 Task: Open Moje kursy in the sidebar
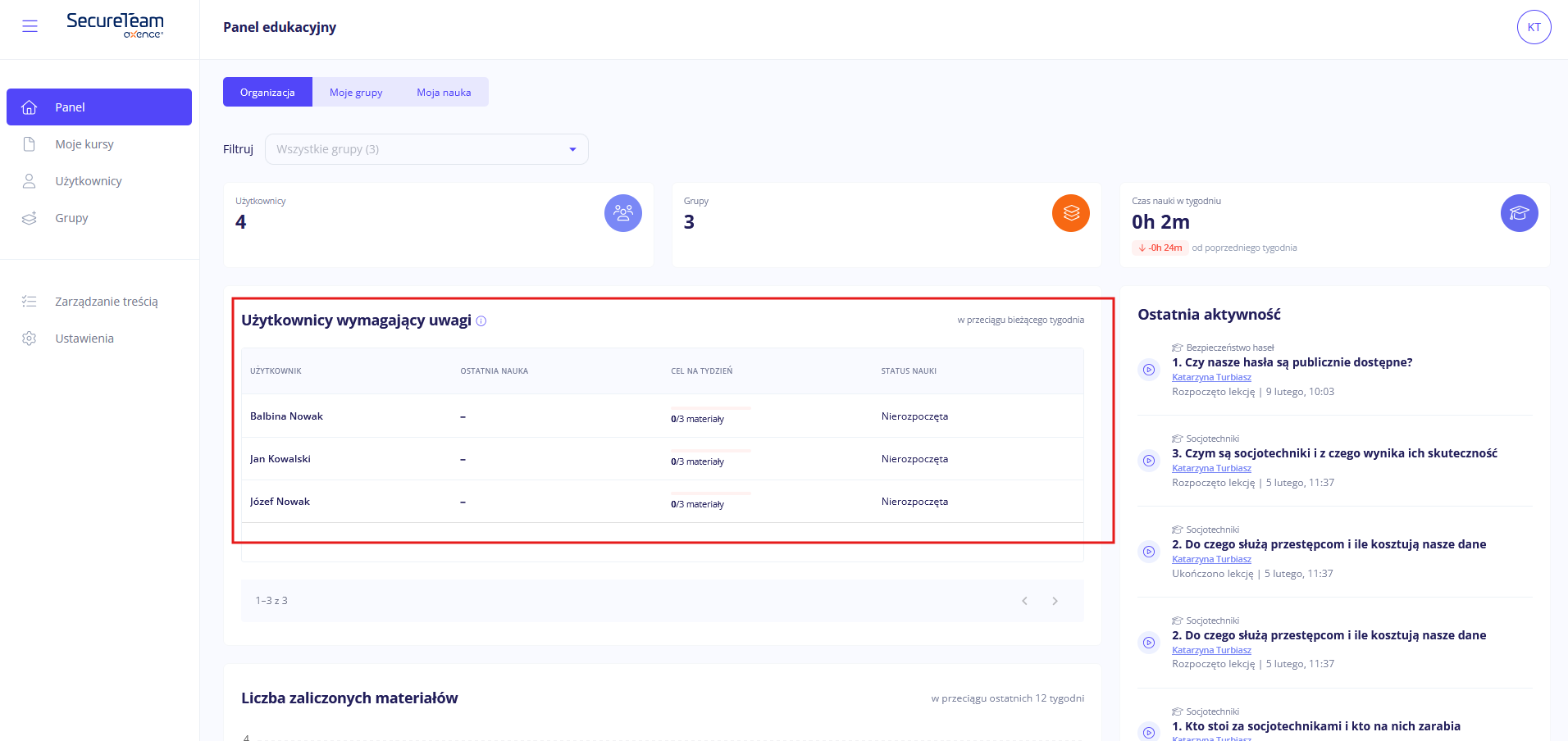click(x=84, y=144)
